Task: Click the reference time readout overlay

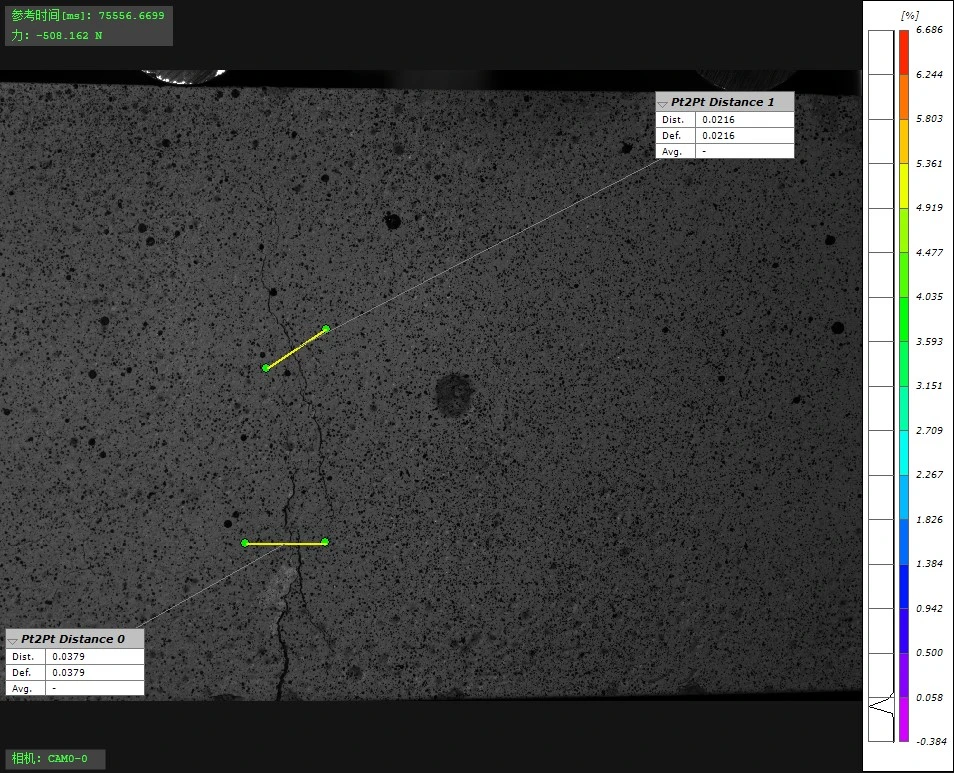Action: pyautogui.click(x=88, y=16)
